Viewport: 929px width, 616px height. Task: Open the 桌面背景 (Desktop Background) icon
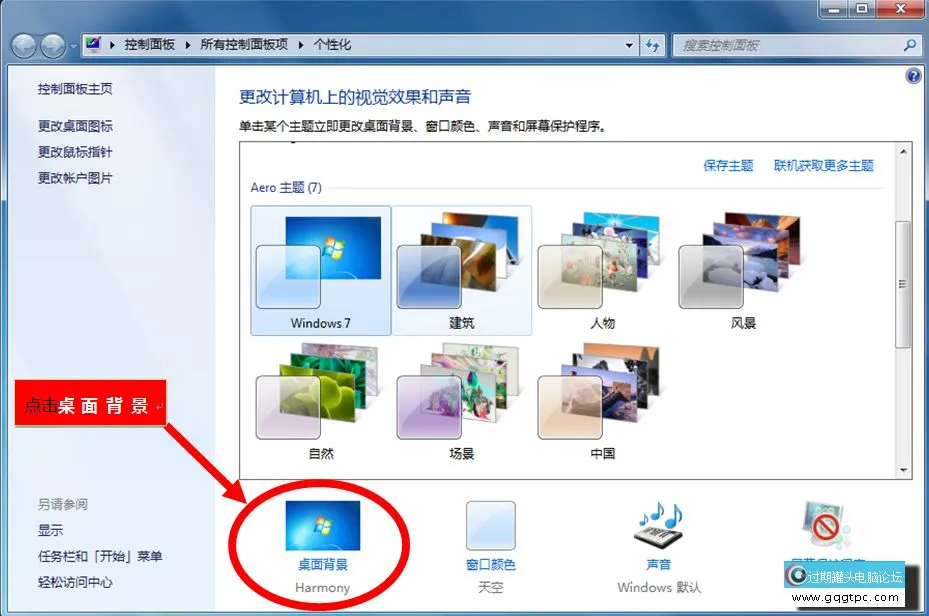(x=322, y=527)
